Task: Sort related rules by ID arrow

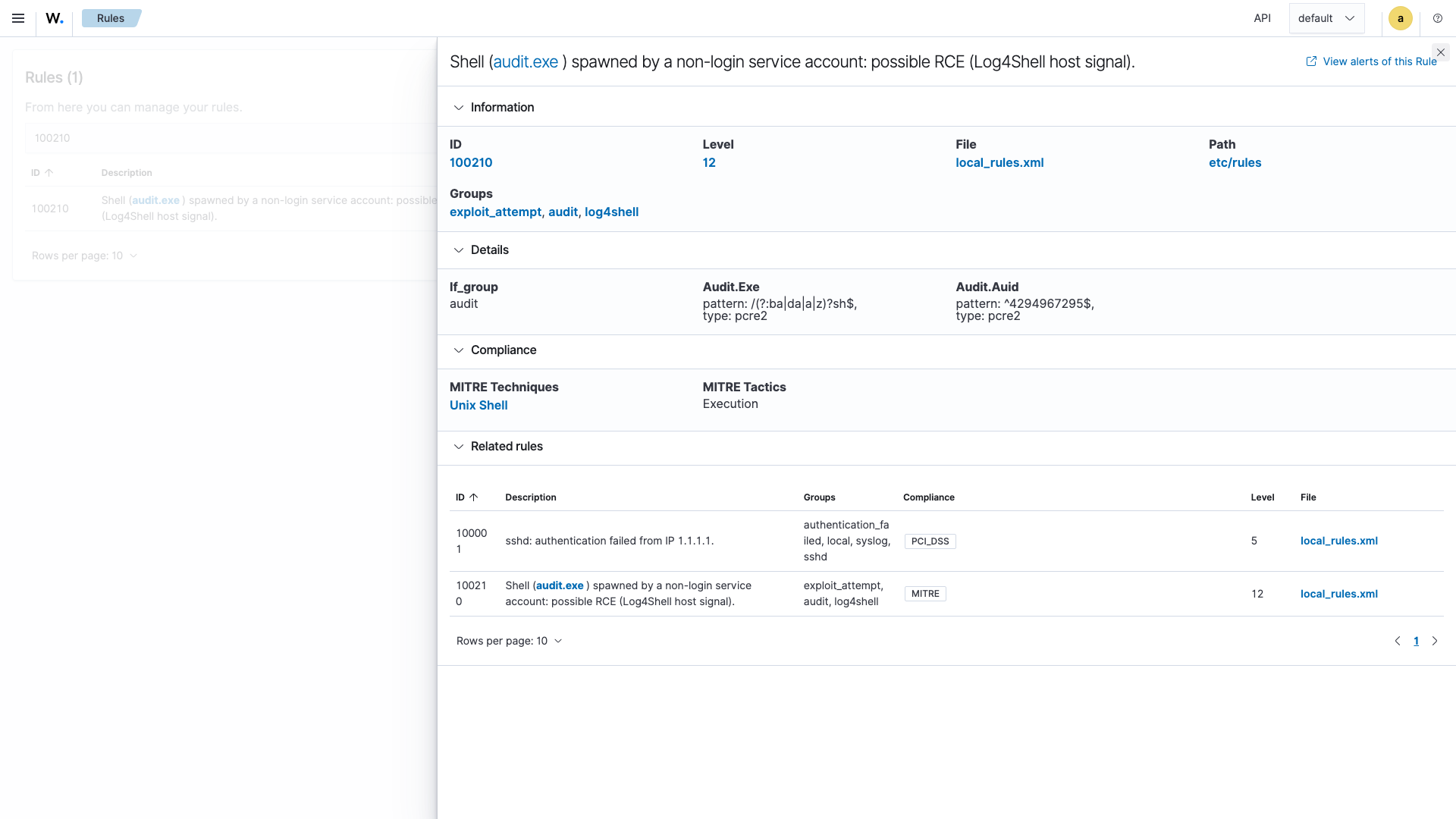Action: click(474, 497)
